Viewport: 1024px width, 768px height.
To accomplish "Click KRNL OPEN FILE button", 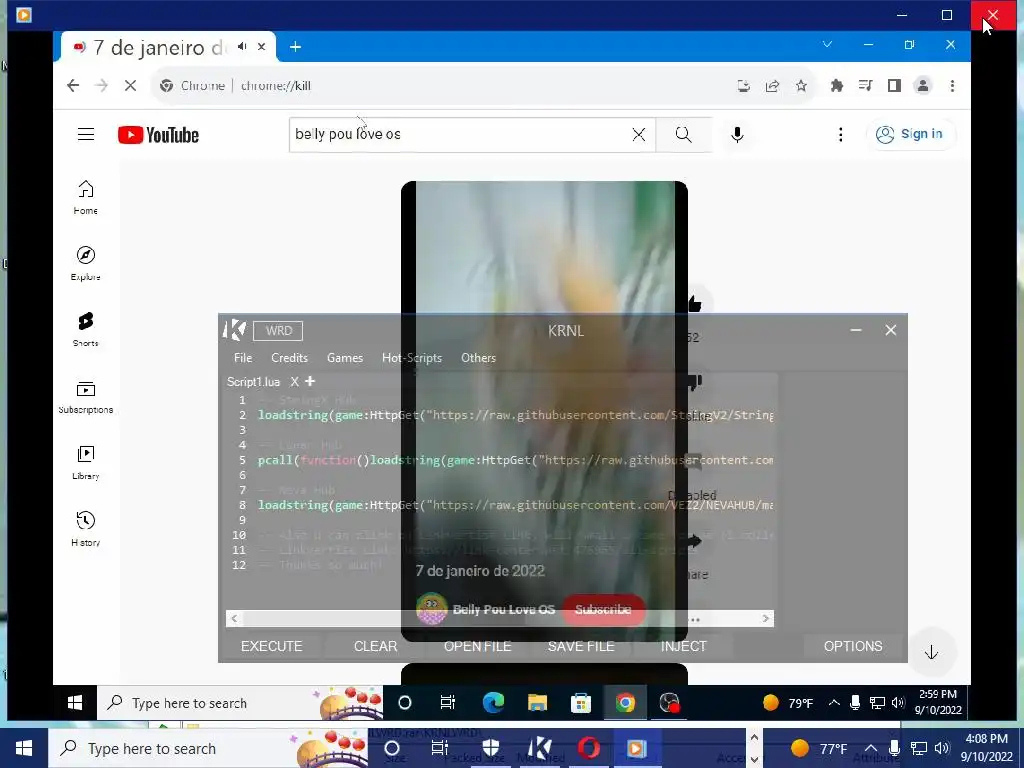I will [x=477, y=646].
